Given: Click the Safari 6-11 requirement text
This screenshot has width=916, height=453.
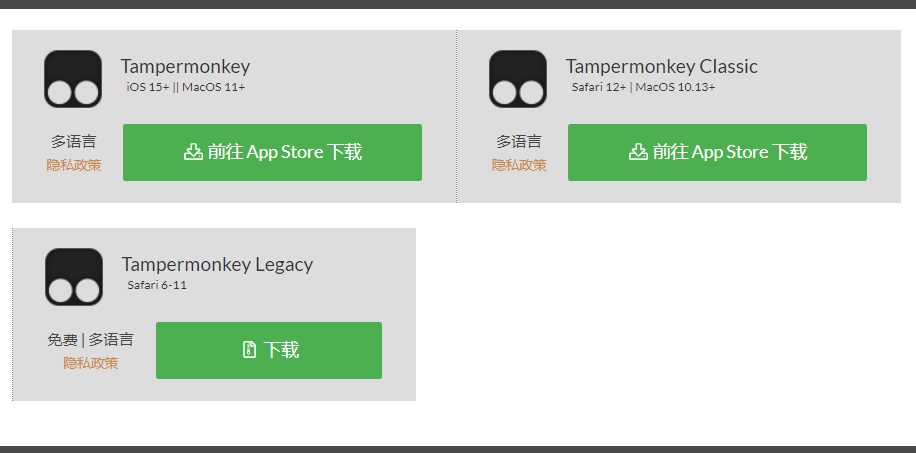Looking at the screenshot, I should click(157, 286).
